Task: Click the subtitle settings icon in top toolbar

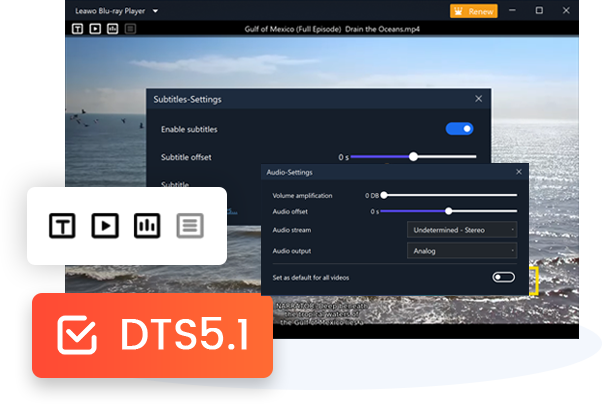Action: (x=78, y=29)
